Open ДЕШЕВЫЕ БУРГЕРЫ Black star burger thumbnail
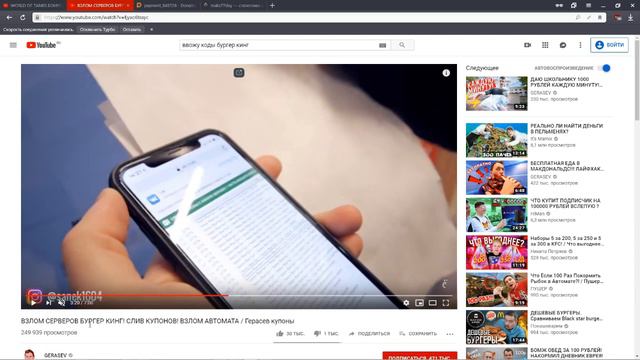640x360 pixels. (497, 327)
